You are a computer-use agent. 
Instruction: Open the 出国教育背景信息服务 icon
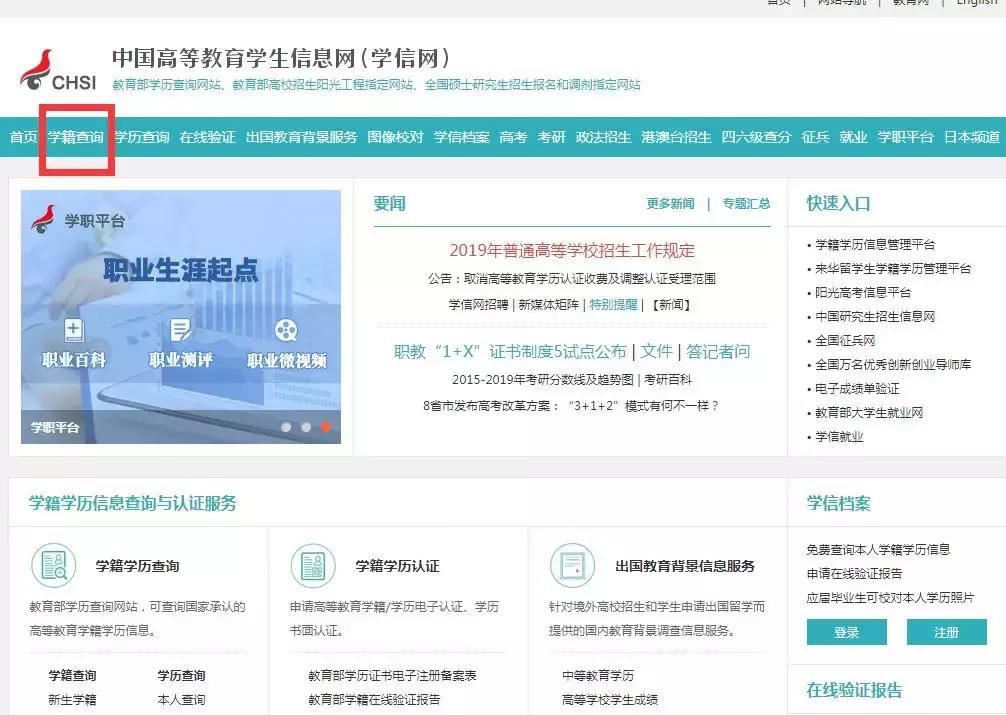point(573,565)
